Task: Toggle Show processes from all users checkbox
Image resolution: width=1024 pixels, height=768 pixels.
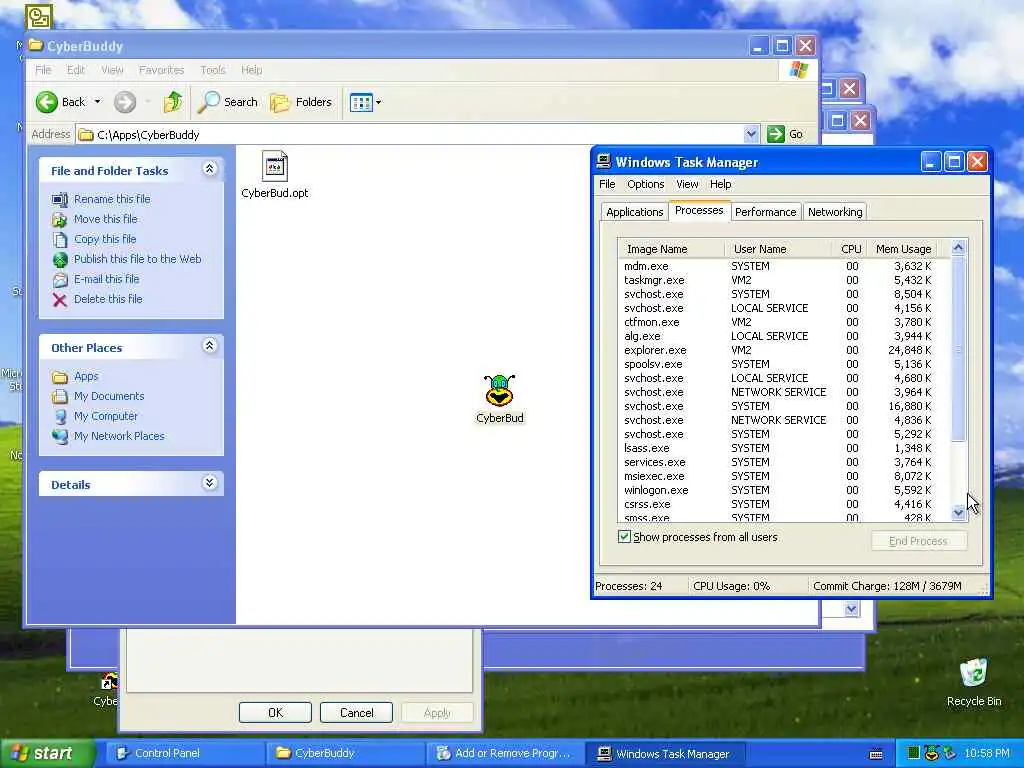Action: [x=624, y=537]
